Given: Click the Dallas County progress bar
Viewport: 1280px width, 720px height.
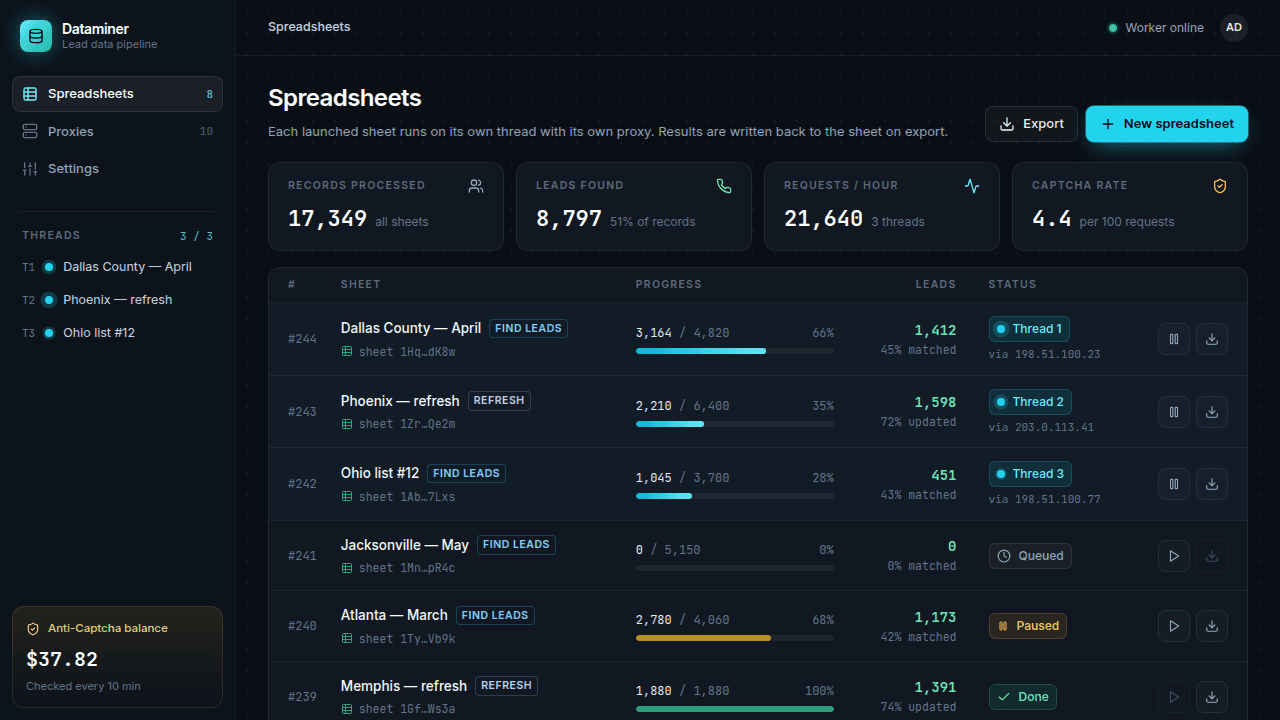Looking at the screenshot, I should (x=735, y=351).
